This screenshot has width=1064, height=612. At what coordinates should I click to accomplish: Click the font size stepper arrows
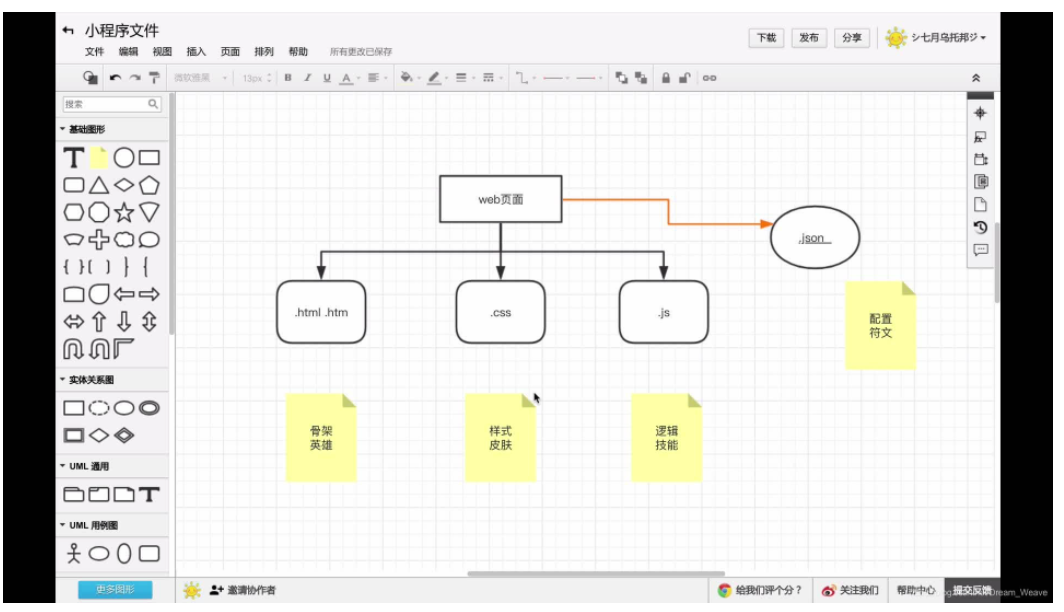pos(269,78)
